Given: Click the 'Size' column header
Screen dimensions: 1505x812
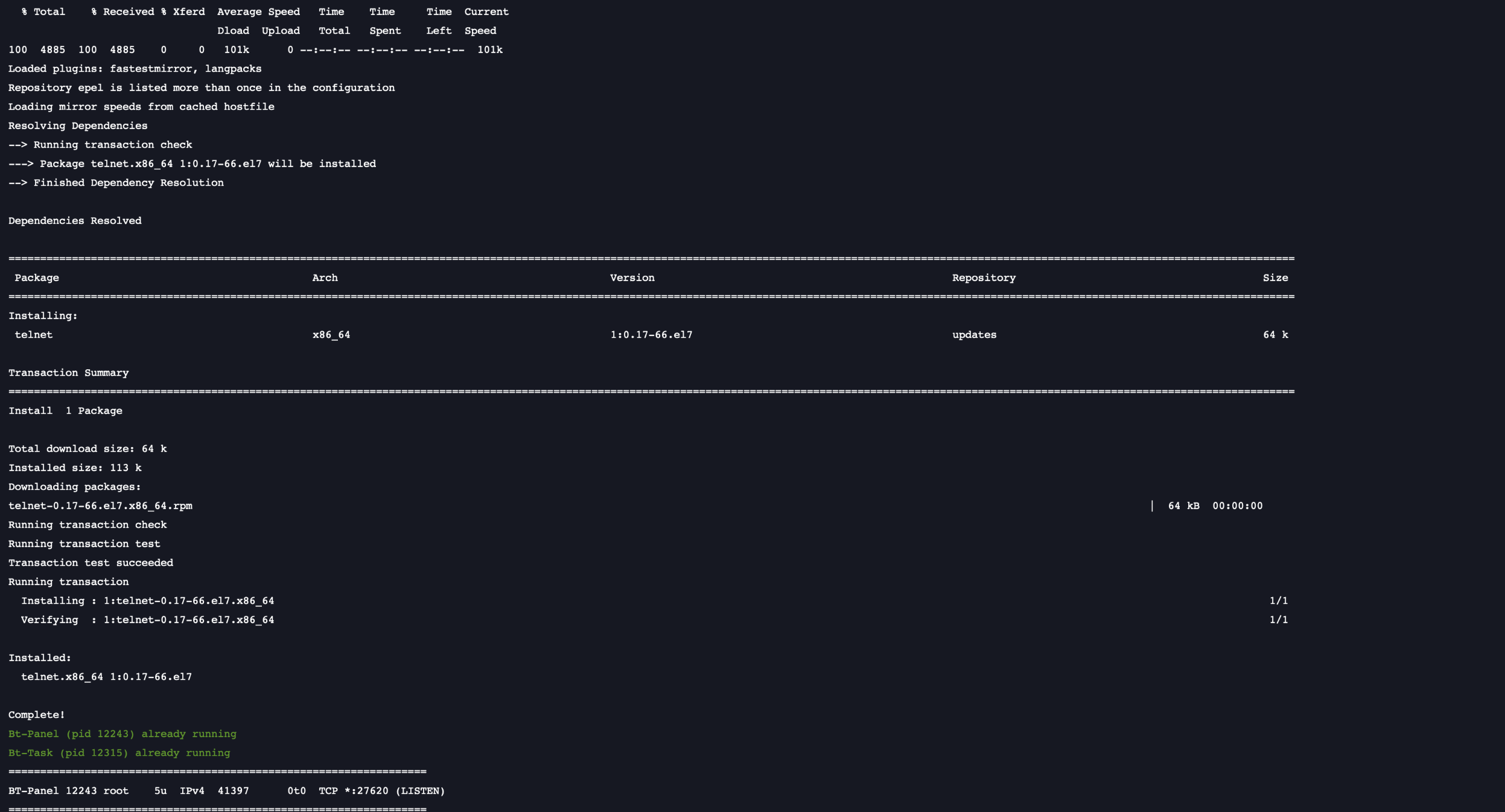Looking at the screenshot, I should pyautogui.click(x=1275, y=278).
